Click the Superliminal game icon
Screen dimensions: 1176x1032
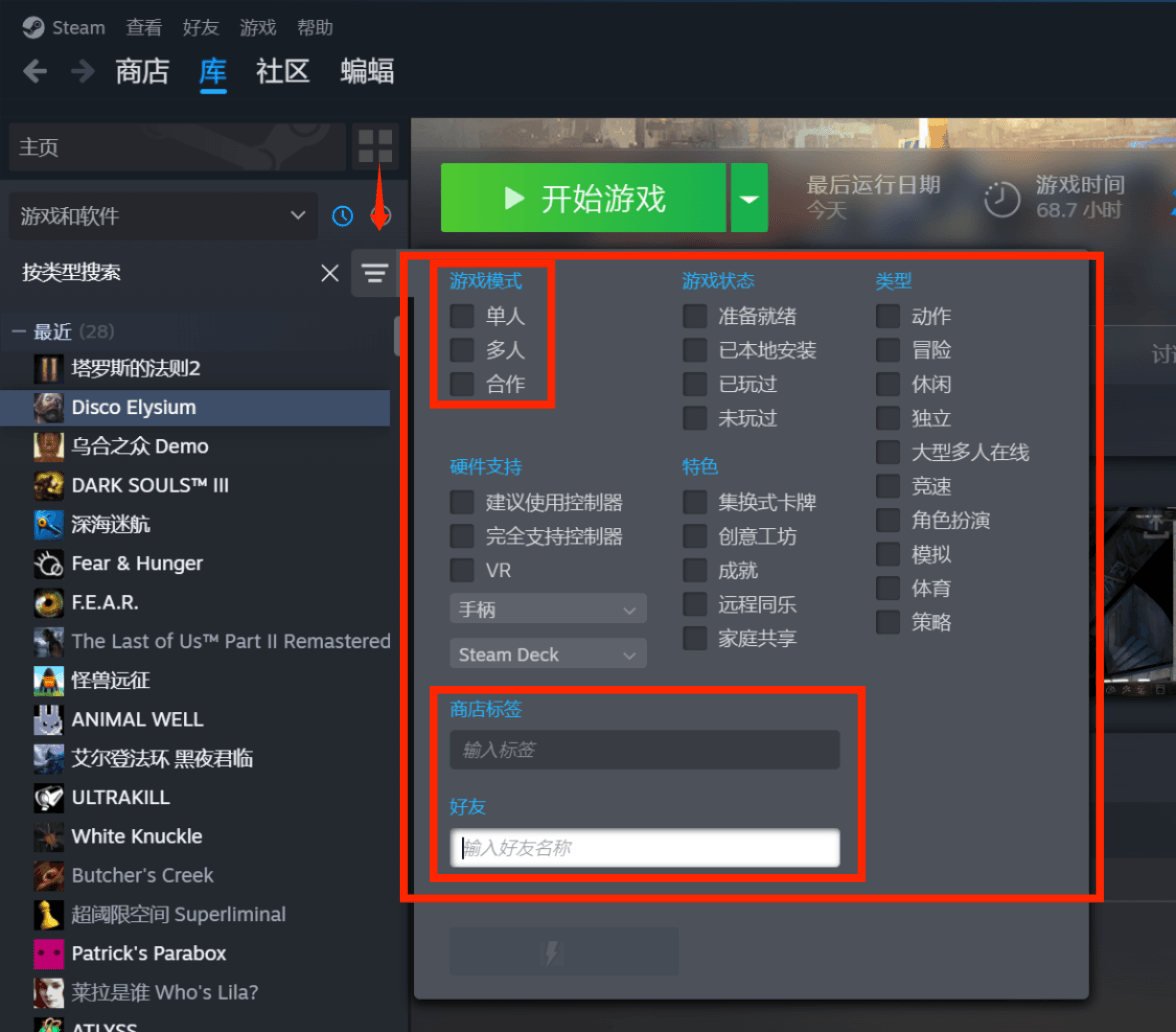[49, 914]
